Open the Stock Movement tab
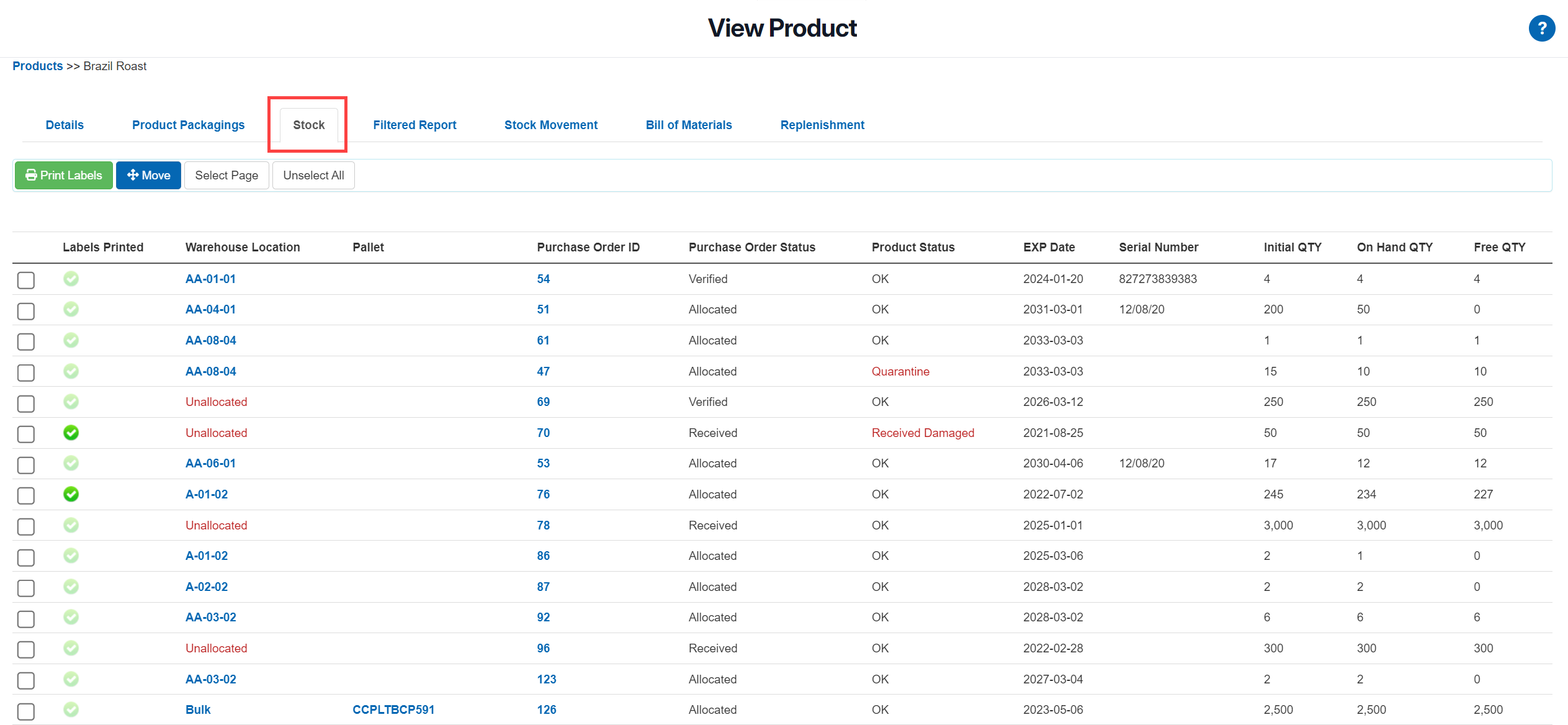 (x=550, y=125)
